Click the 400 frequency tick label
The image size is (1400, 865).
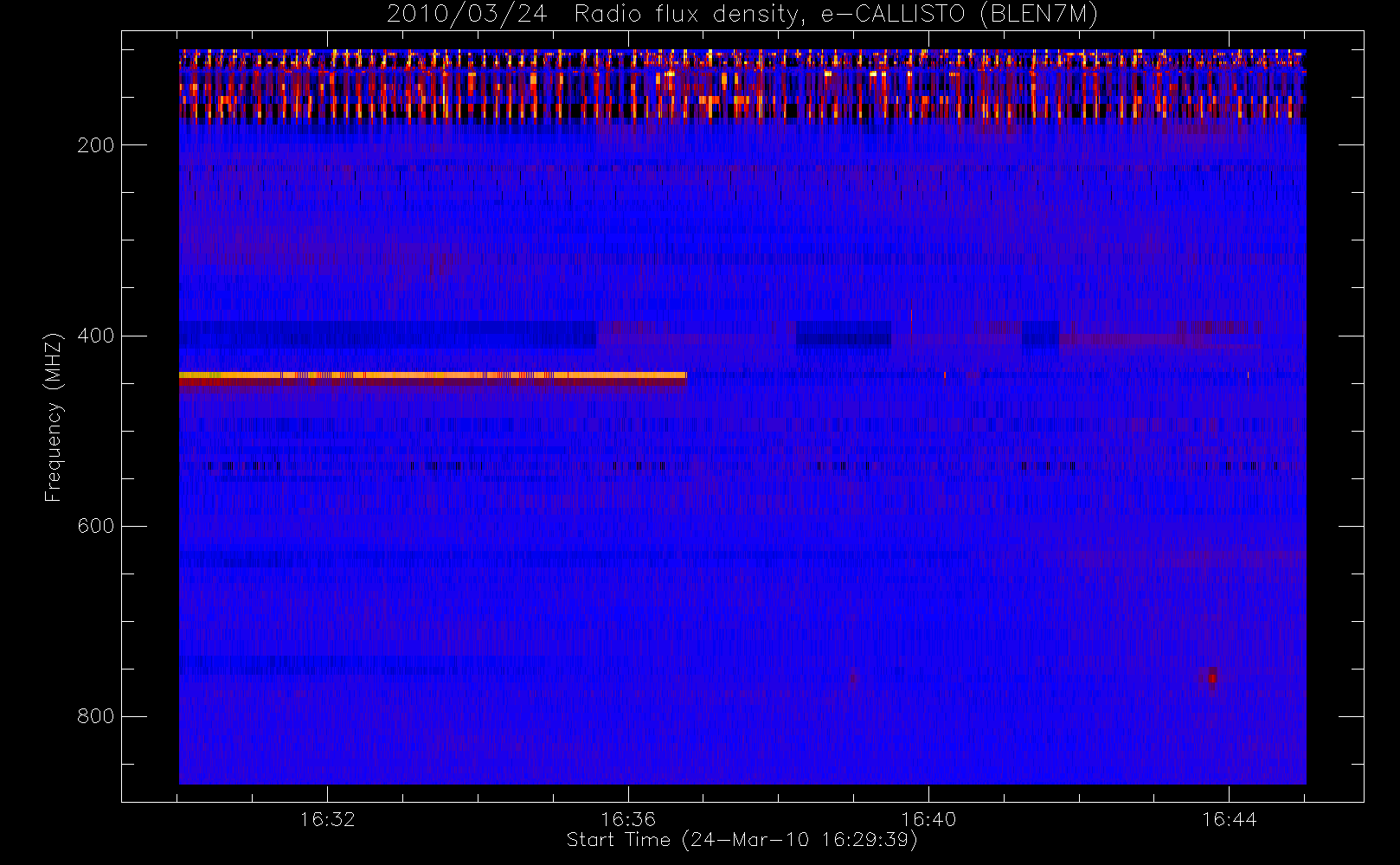95,336
